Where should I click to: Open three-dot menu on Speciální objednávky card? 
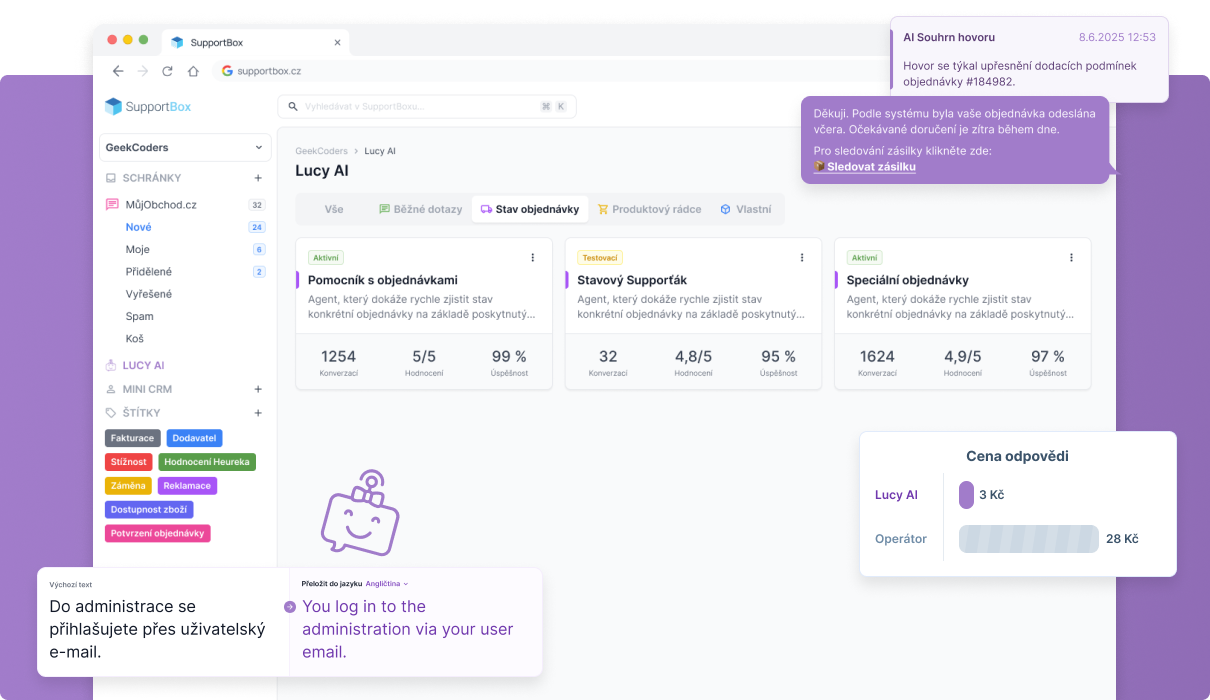pyautogui.click(x=1071, y=257)
